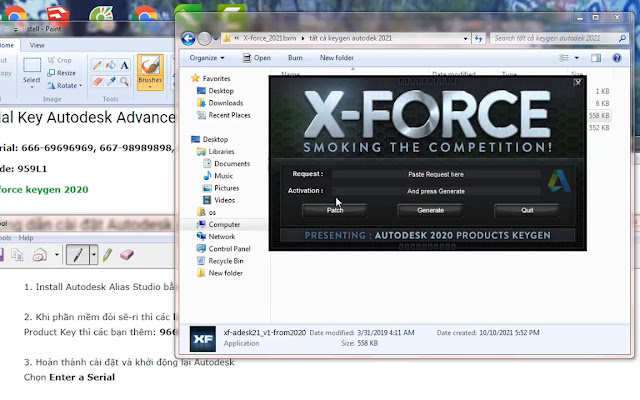The width and height of the screenshot is (640, 400).
Task: Open the Documents library
Action: click(227, 164)
